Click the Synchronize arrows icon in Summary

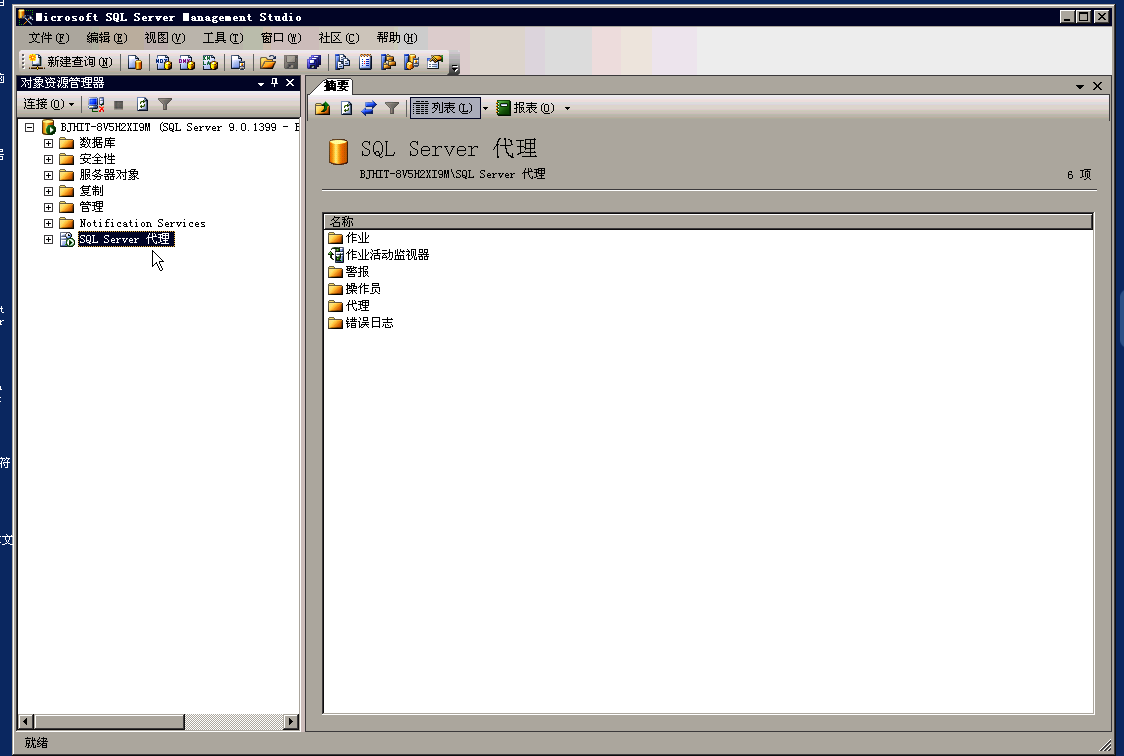pos(368,108)
